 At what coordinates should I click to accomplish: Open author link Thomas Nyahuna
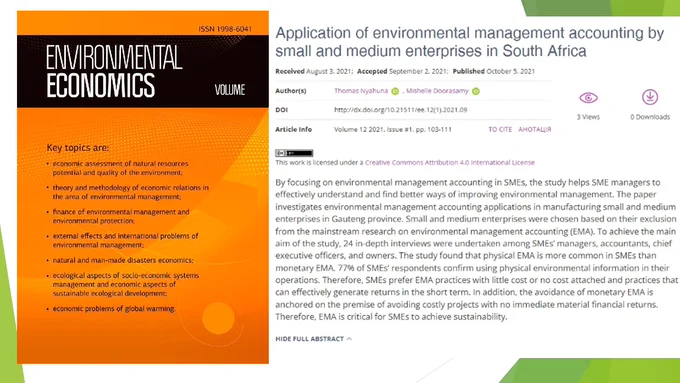pyautogui.click(x=361, y=91)
